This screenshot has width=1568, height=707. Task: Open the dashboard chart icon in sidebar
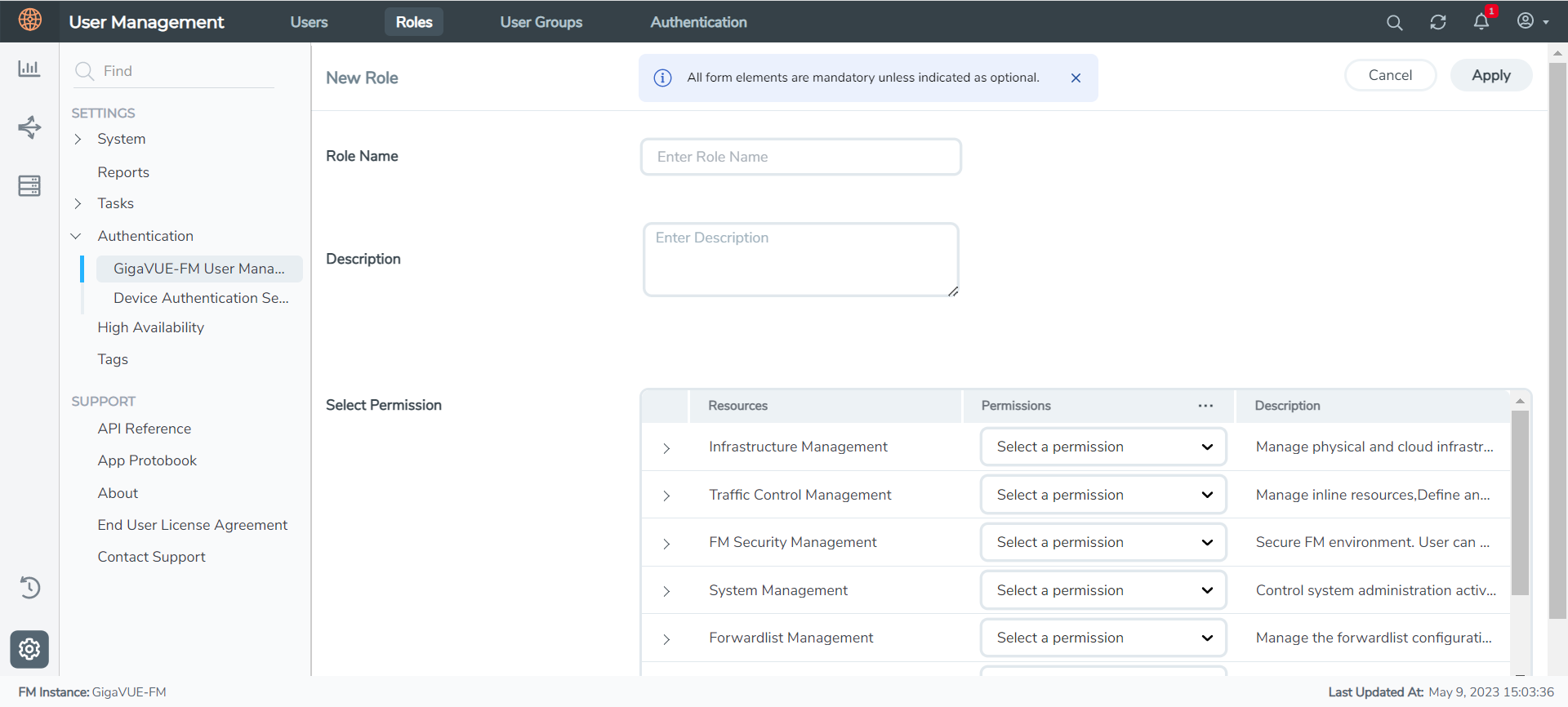coord(29,69)
